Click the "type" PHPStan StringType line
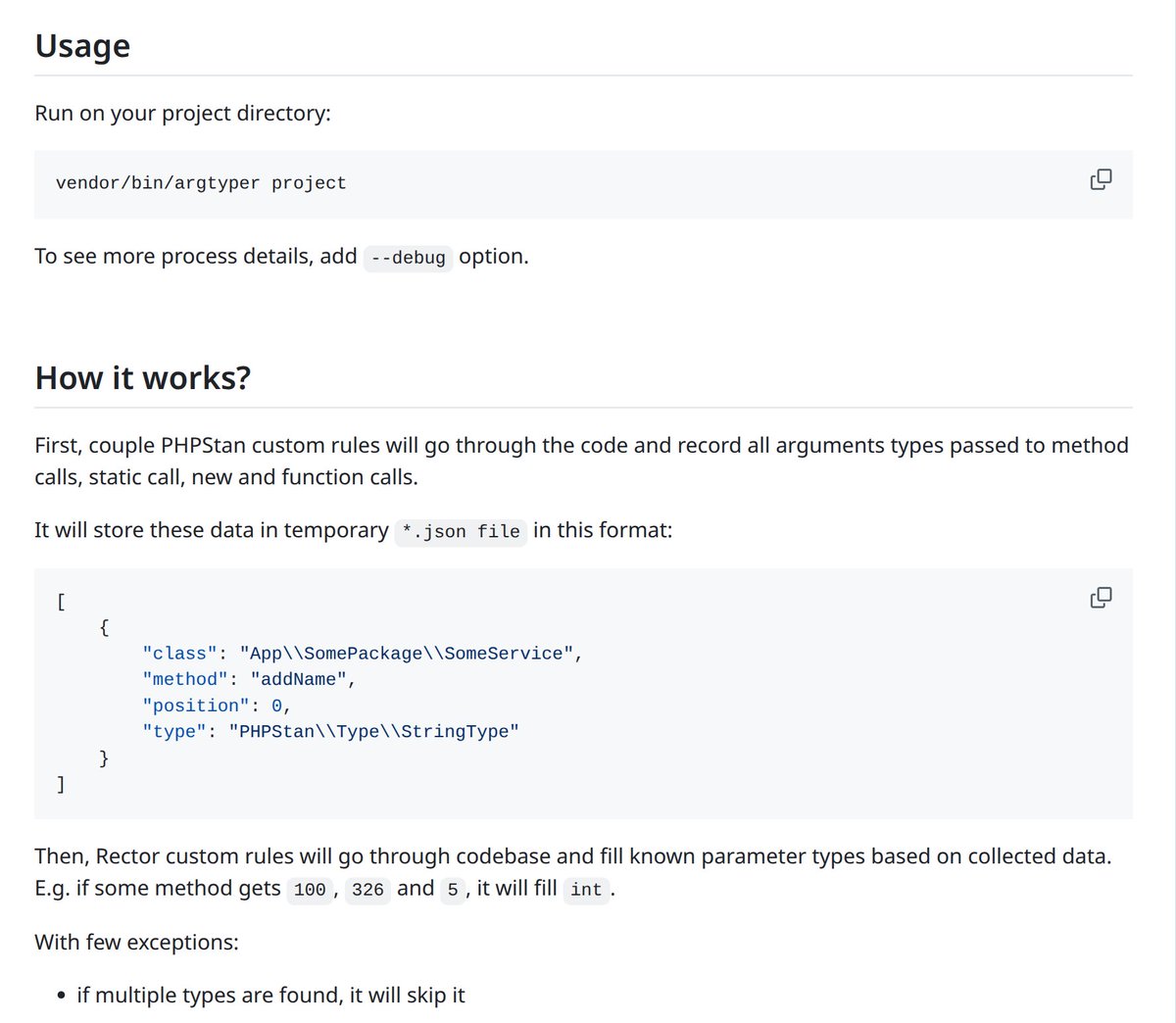The width and height of the screenshot is (1176, 1023). (x=330, y=732)
